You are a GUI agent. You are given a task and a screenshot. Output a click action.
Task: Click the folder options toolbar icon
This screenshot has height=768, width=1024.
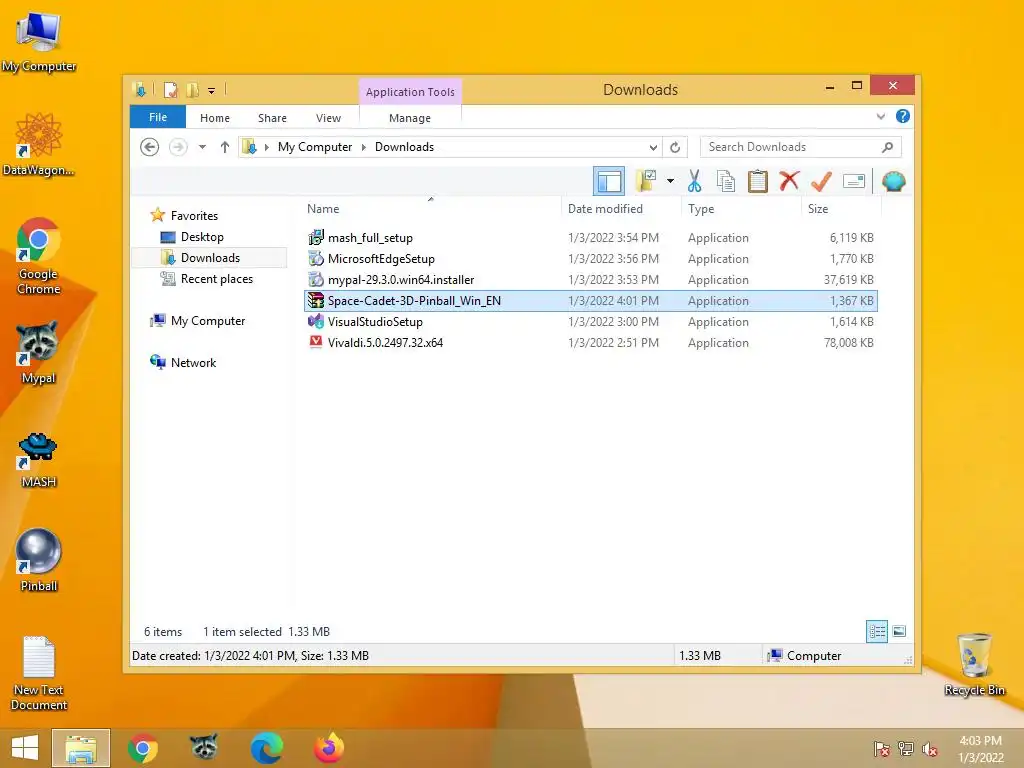click(x=646, y=181)
